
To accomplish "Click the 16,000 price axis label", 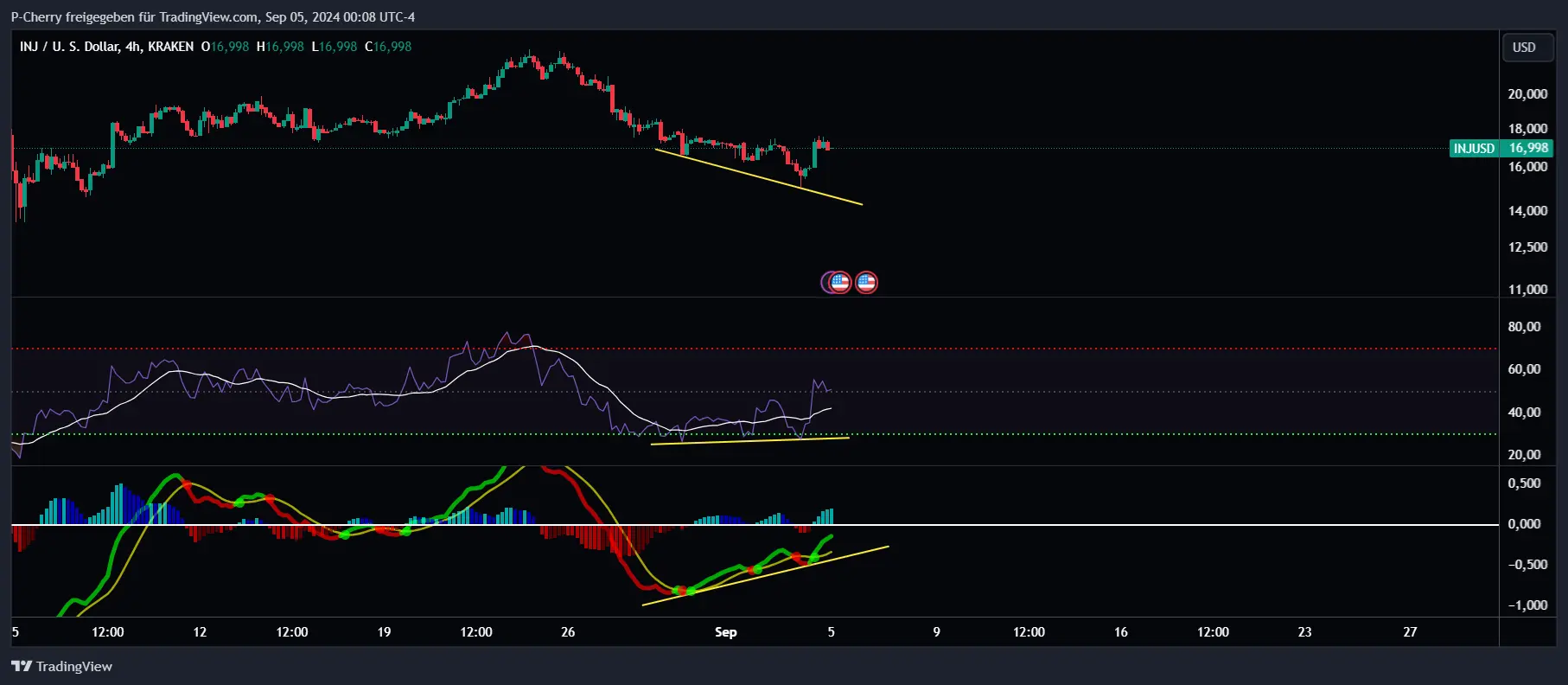I will pos(1527,167).
